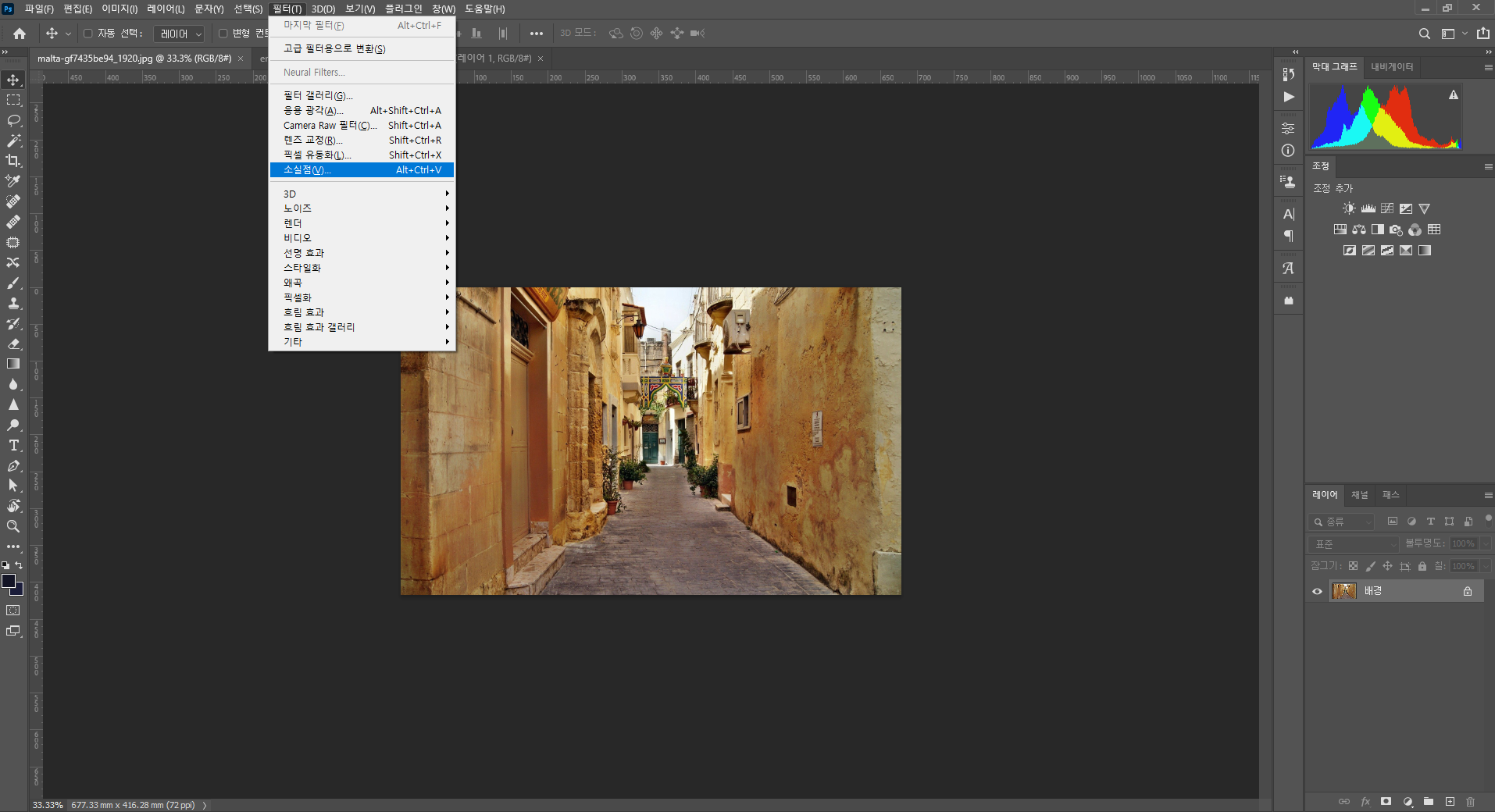
Task: Select the Eyedropper tool
Action: coord(13,181)
